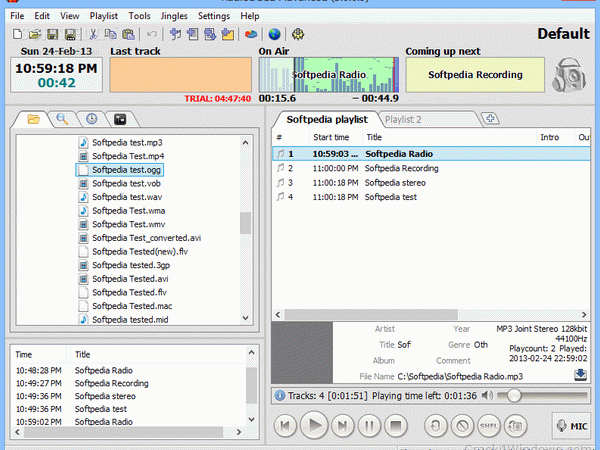Open the clock history tab

tap(91, 119)
